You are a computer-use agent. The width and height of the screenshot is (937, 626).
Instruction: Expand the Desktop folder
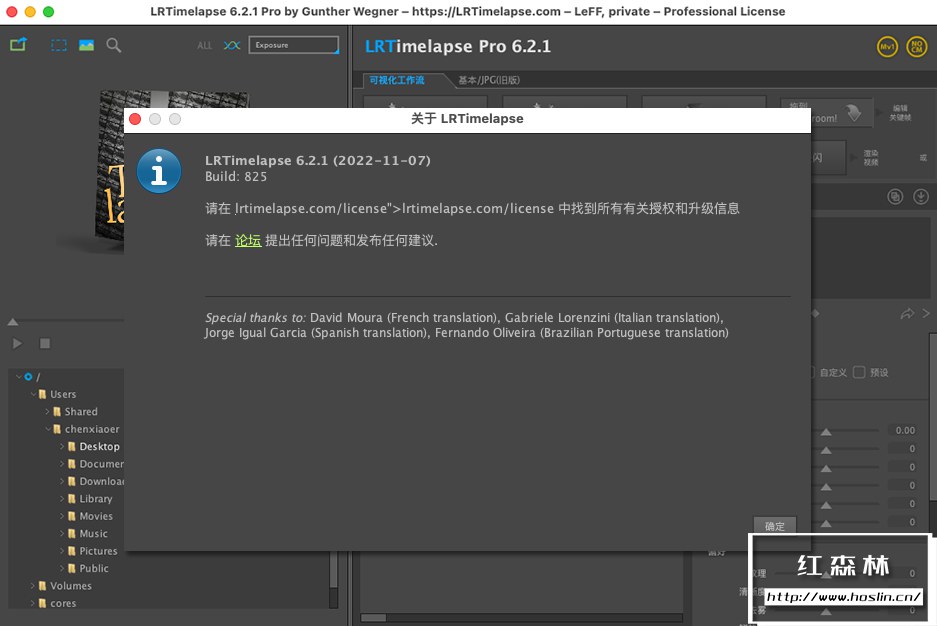click(x=62, y=446)
